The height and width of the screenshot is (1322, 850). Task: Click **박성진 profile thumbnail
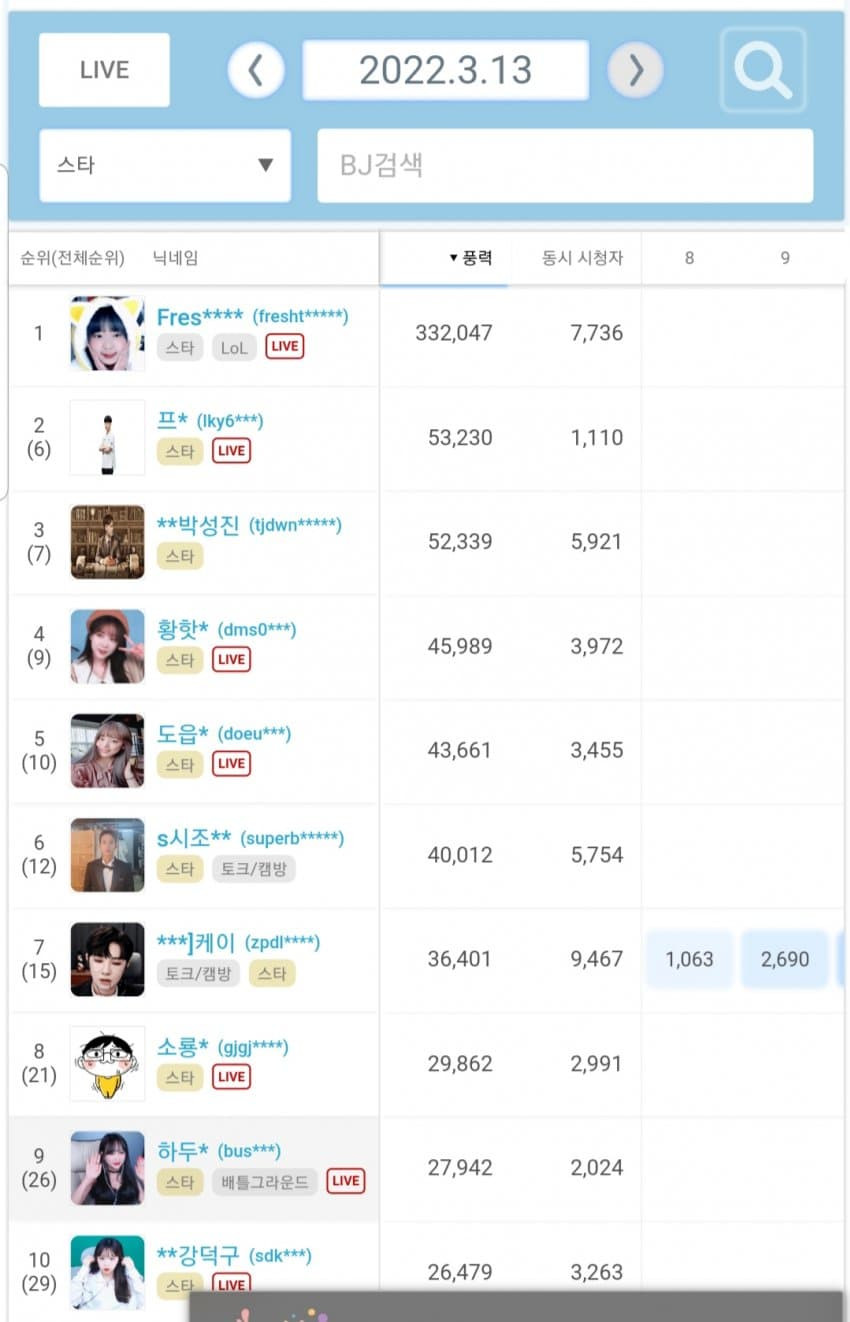coord(107,542)
